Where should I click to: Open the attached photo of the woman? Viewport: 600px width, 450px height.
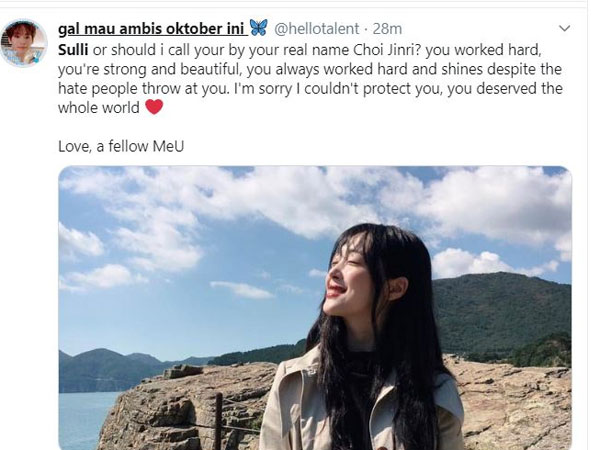315,308
